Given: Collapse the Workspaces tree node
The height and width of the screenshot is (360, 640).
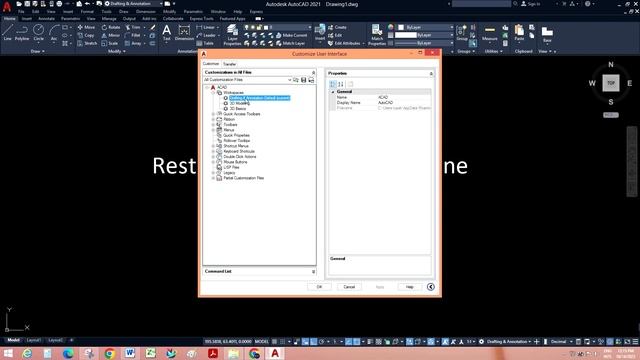Looking at the screenshot, I should click(213, 93).
